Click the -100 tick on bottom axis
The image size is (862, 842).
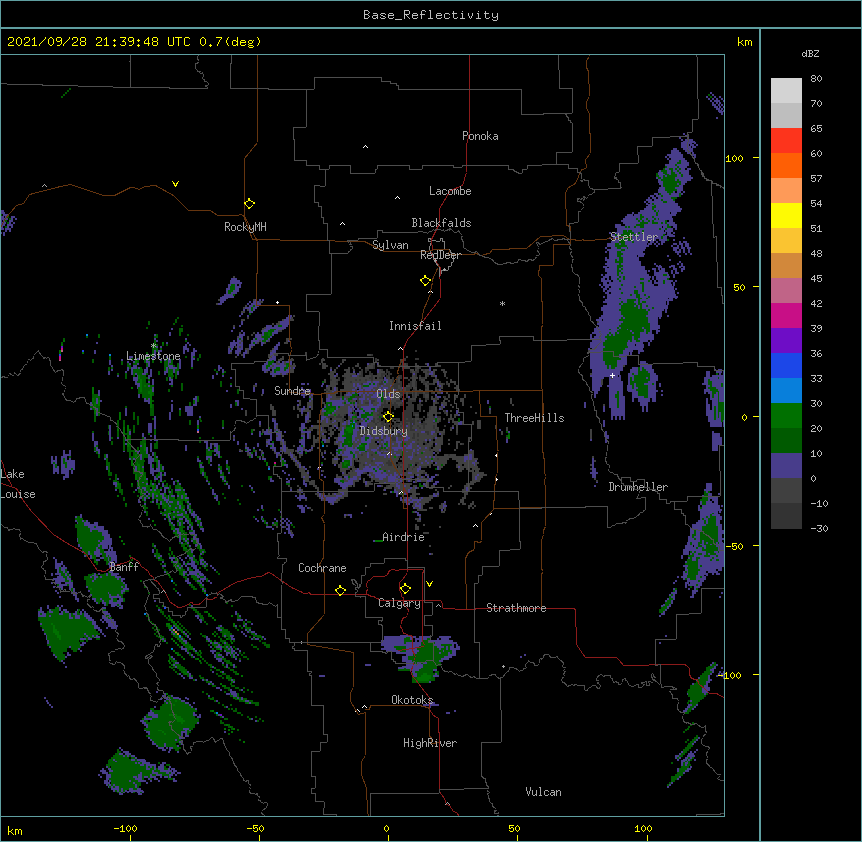point(125,828)
